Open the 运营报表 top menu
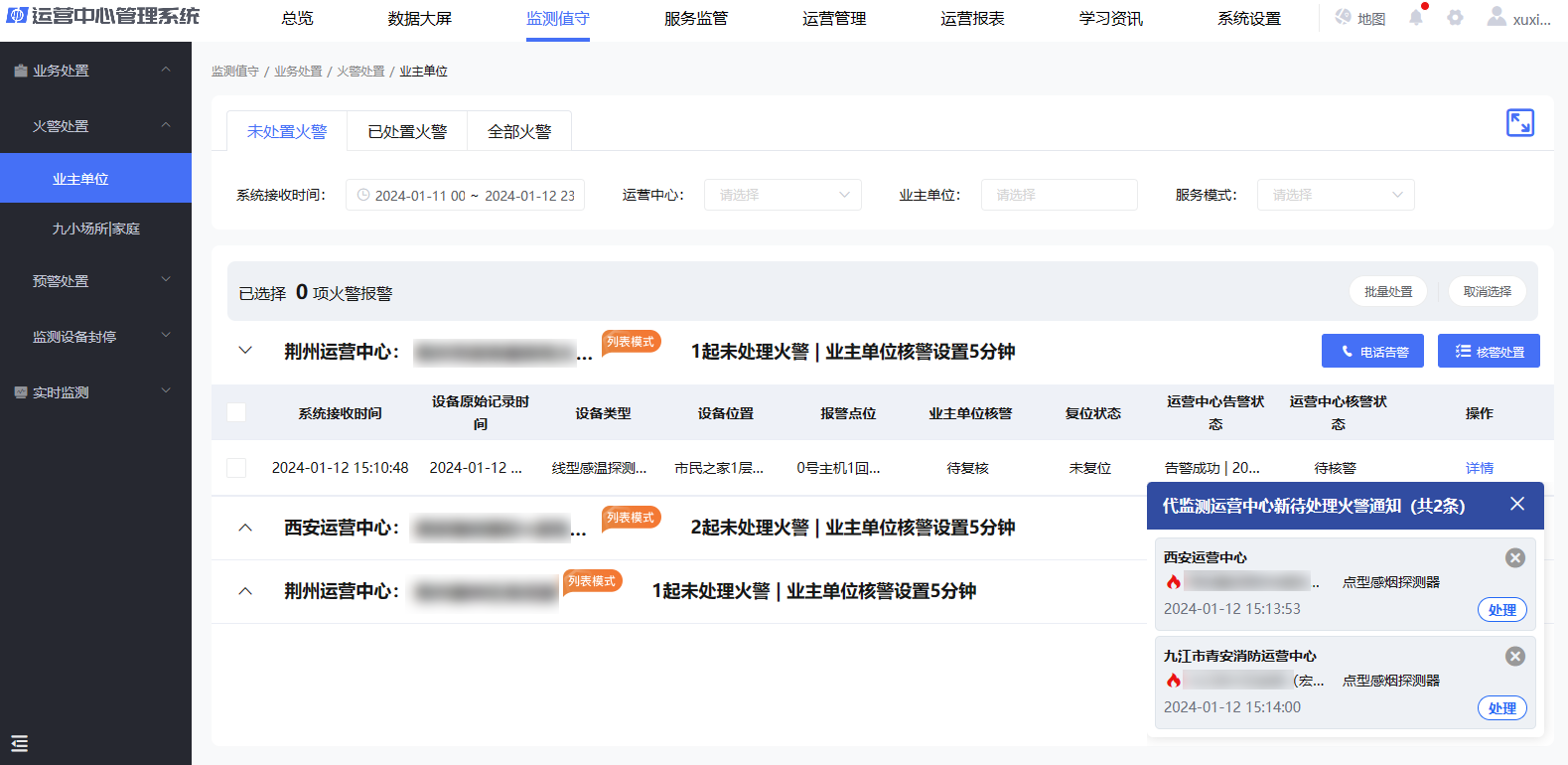The height and width of the screenshot is (765, 1568). coord(972,19)
